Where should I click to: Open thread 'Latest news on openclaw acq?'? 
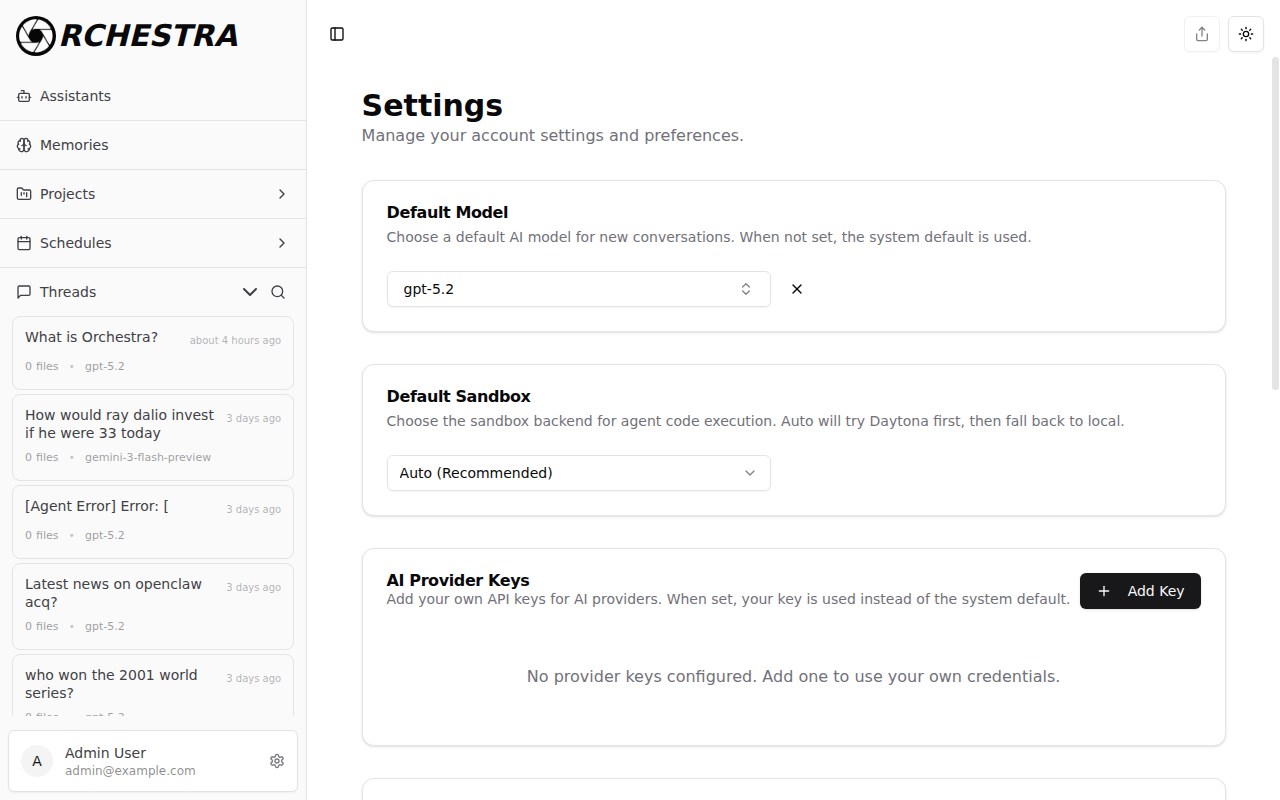click(x=153, y=606)
